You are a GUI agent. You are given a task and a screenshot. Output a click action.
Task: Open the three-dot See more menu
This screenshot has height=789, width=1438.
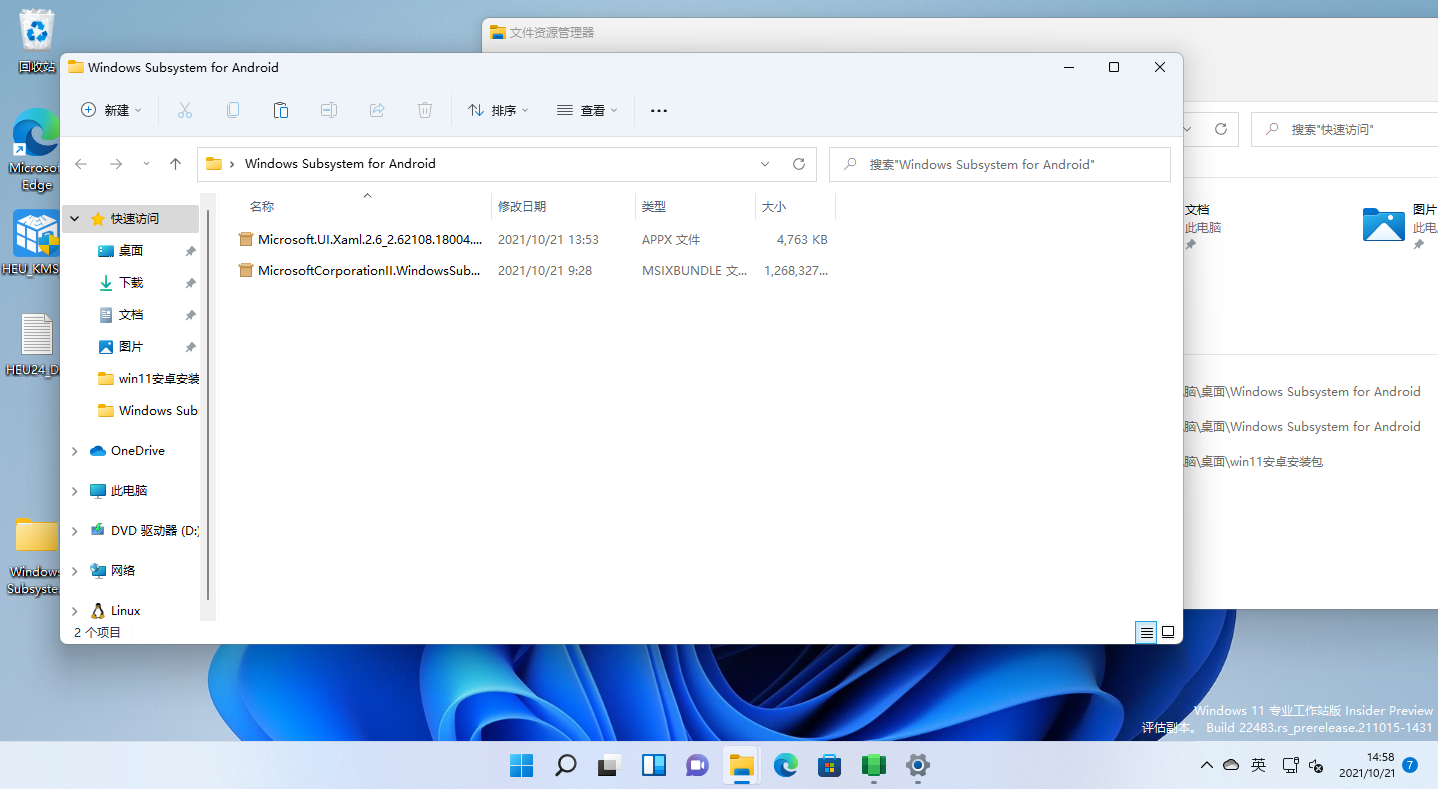tap(659, 110)
